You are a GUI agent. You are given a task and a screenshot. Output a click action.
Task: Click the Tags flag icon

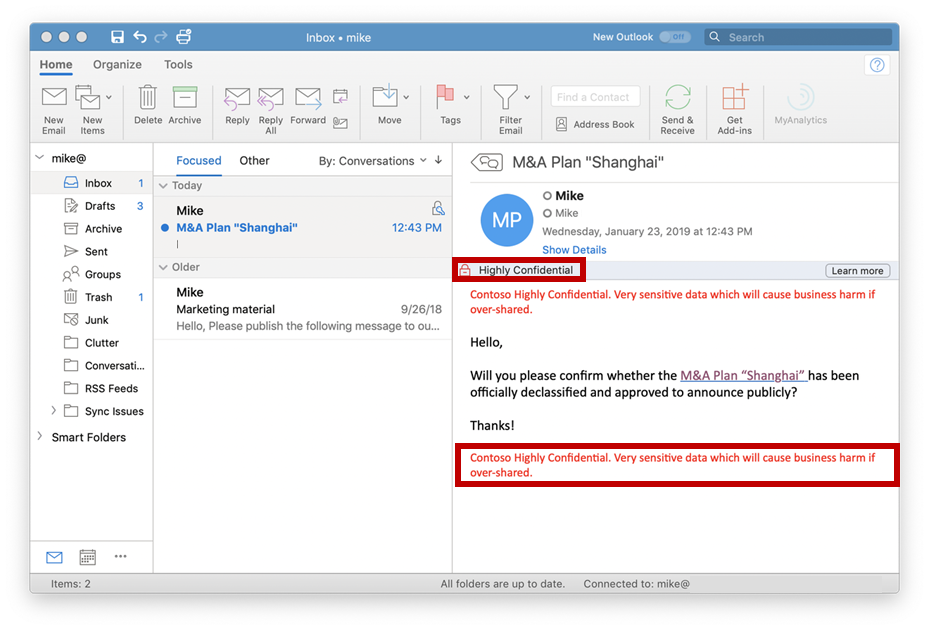point(445,97)
